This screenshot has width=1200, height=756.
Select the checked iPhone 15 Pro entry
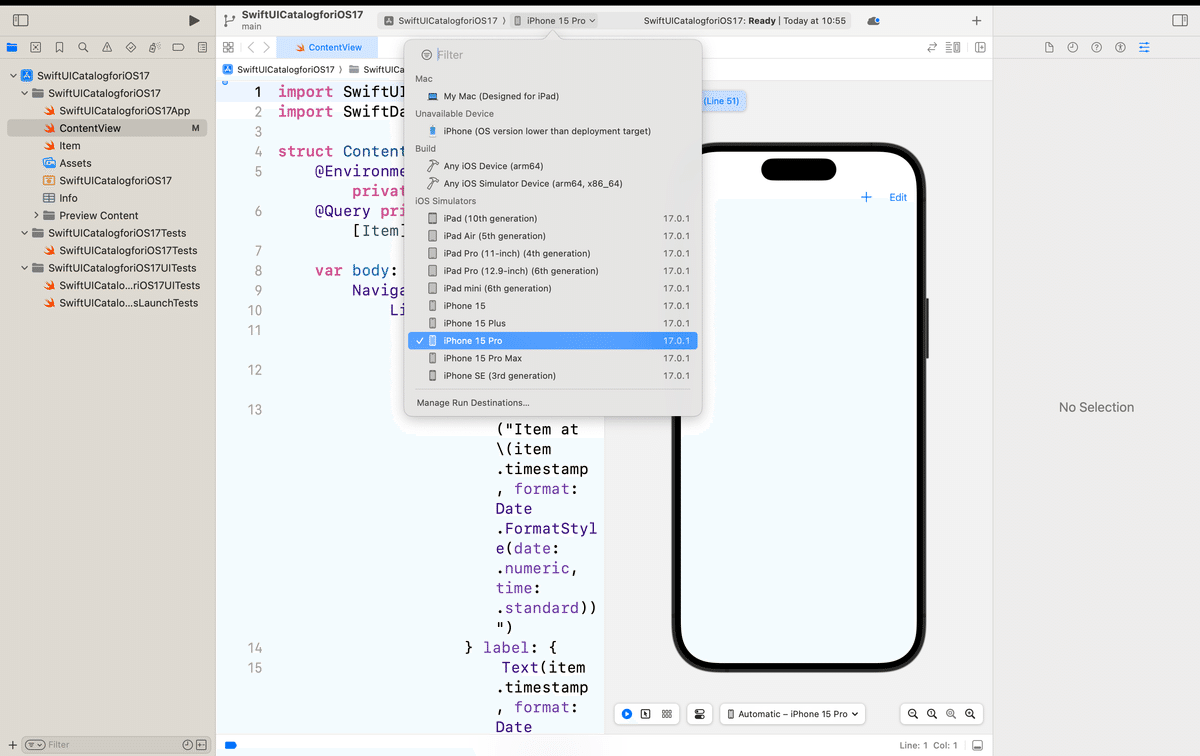coord(553,341)
